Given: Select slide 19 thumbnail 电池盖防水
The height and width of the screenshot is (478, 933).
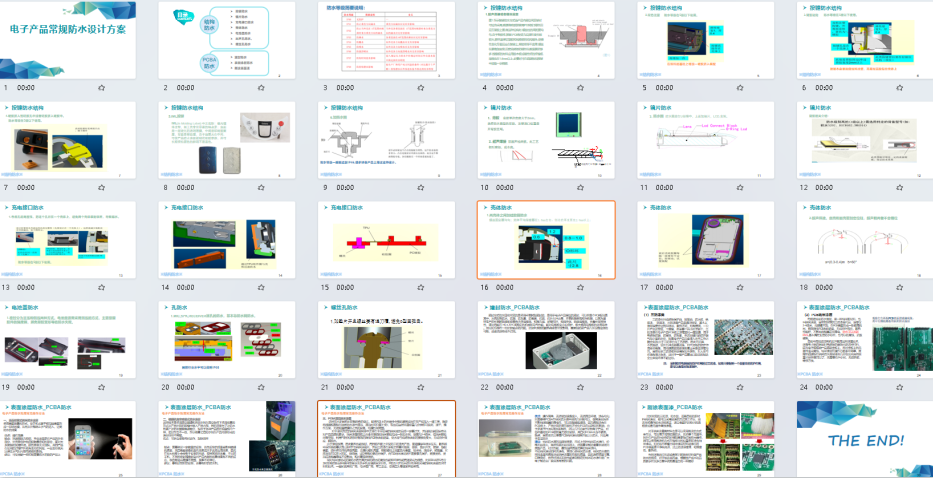Looking at the screenshot, I should click(67, 340).
